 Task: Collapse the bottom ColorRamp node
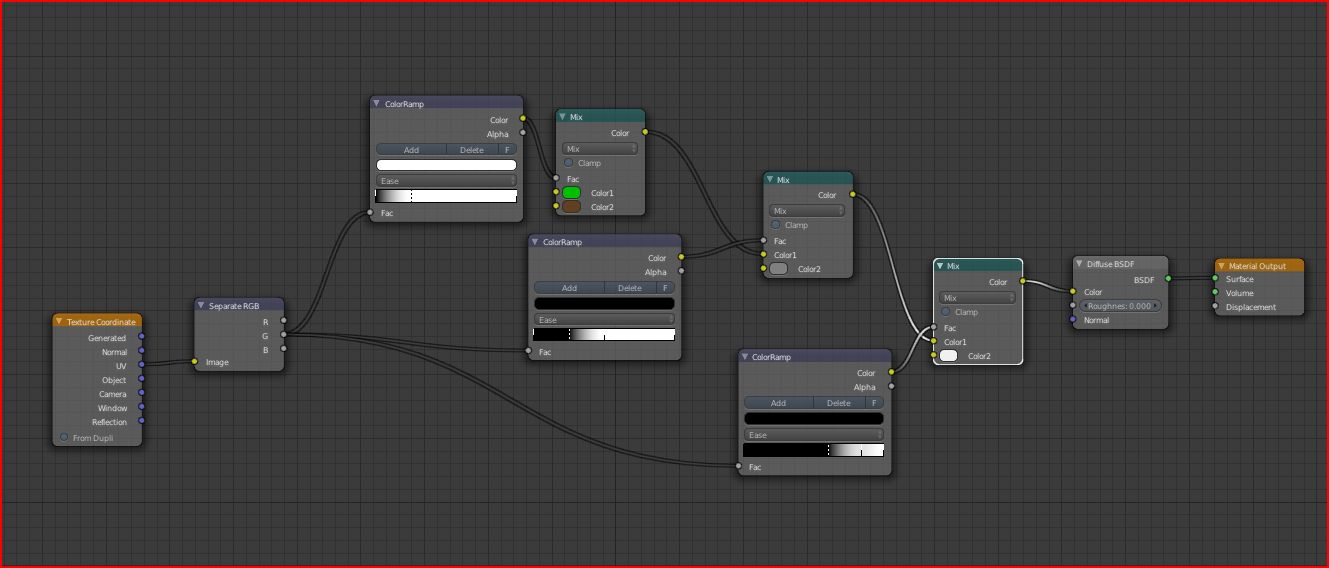pos(745,356)
